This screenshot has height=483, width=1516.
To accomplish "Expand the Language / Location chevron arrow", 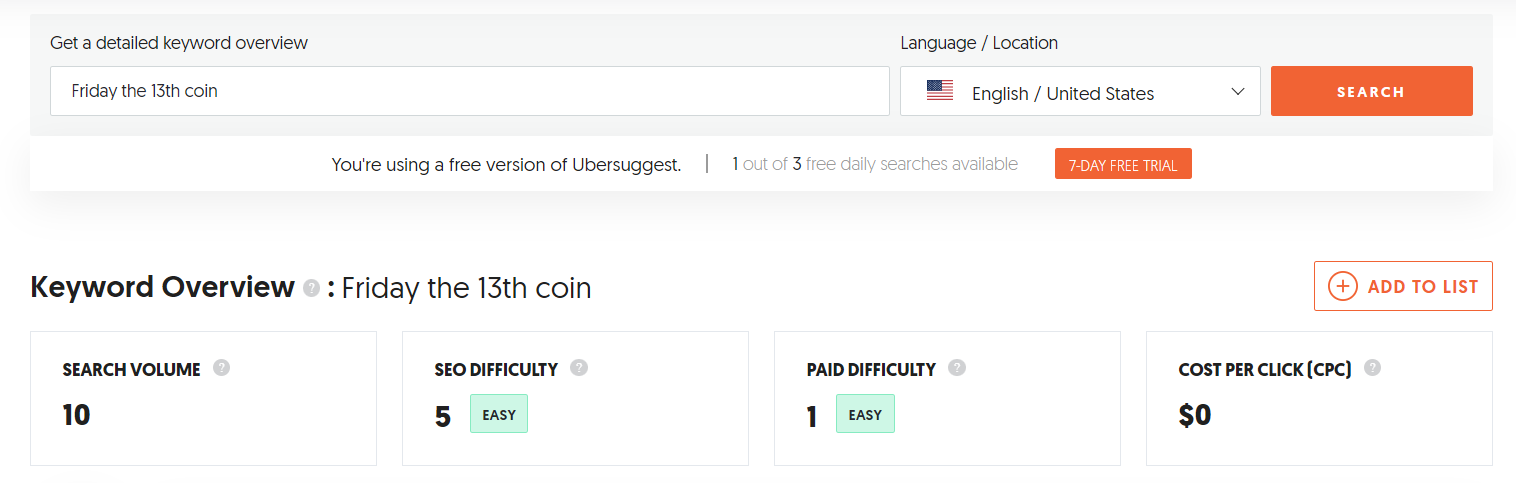I will click(1238, 92).
